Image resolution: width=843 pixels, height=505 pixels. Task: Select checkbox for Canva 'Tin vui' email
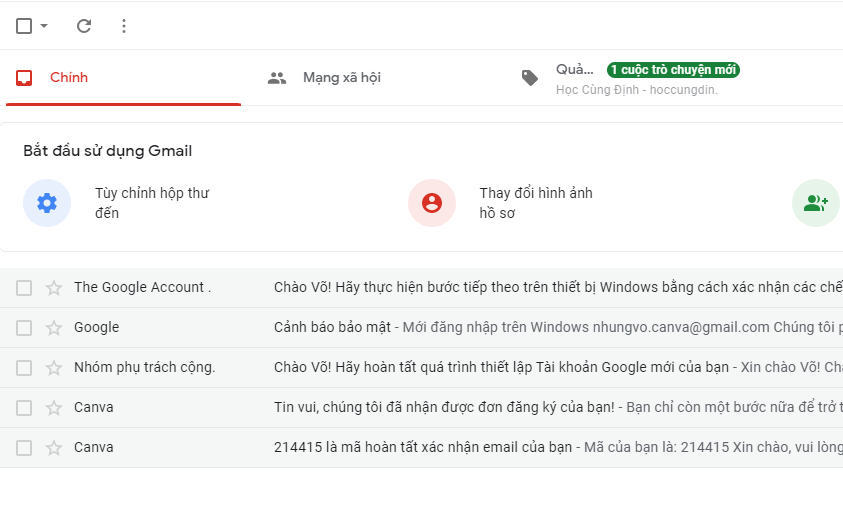[x=24, y=408]
